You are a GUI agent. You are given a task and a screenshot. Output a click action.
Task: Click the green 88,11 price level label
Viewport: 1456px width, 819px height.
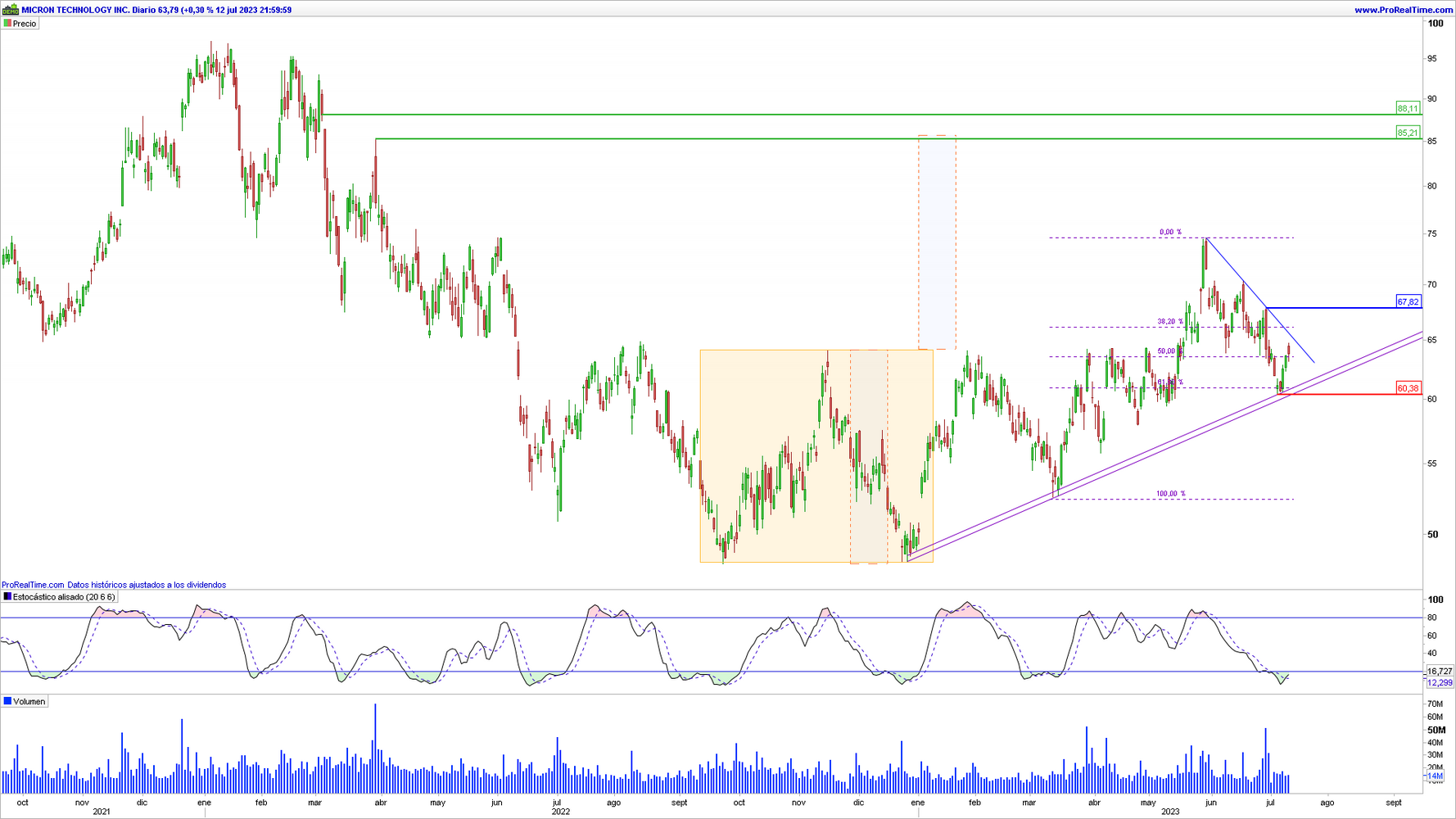(1408, 108)
